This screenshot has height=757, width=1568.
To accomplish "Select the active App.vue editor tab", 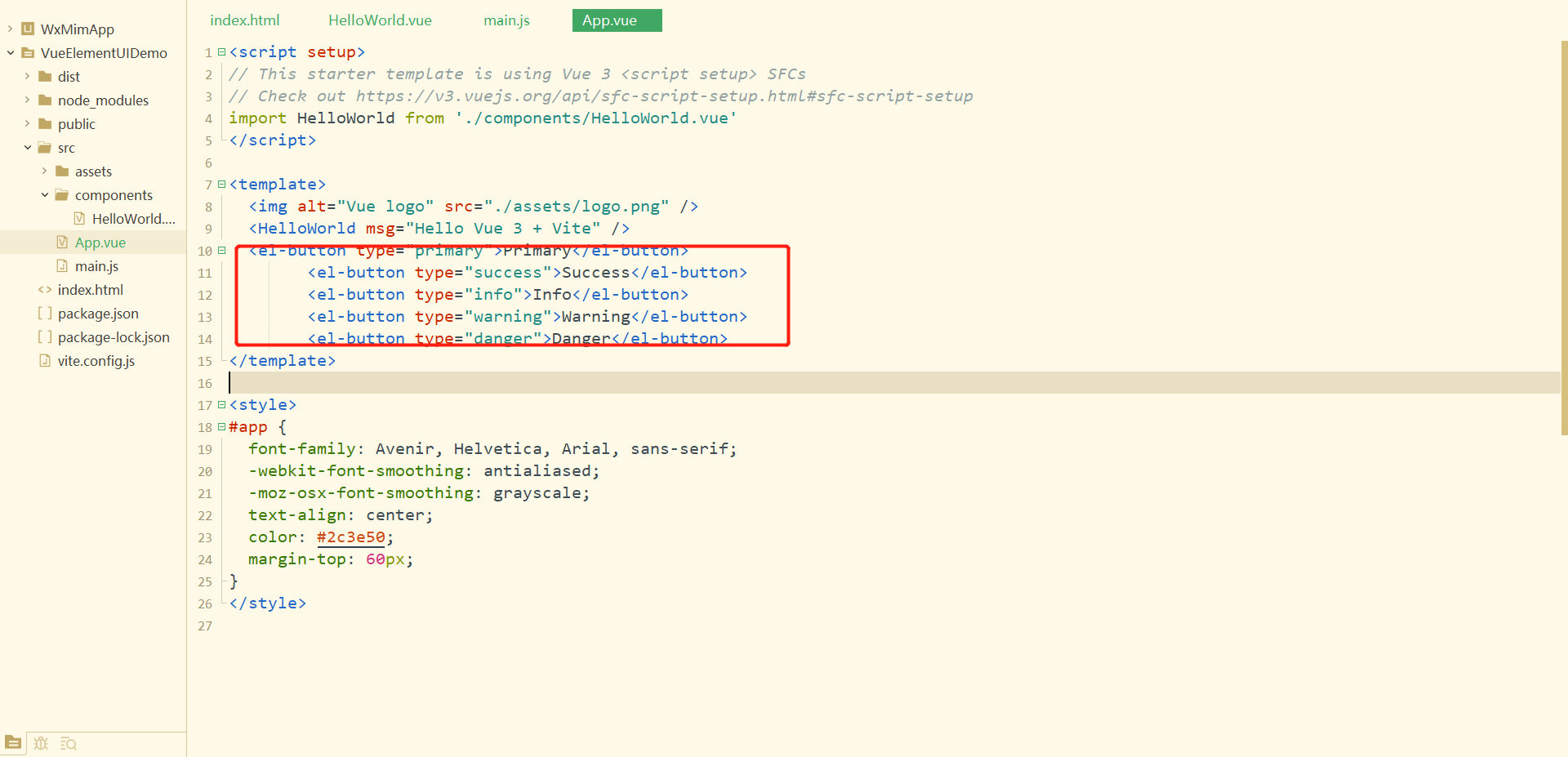I will coord(617,20).
